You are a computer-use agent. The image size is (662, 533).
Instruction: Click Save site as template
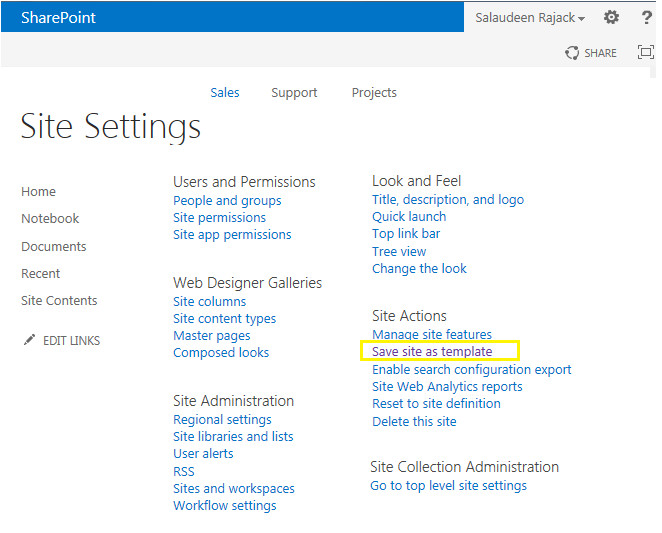tap(432, 351)
